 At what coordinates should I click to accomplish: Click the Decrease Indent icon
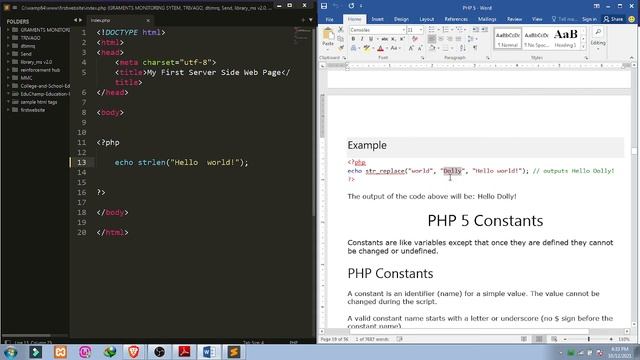click(x=476, y=29)
